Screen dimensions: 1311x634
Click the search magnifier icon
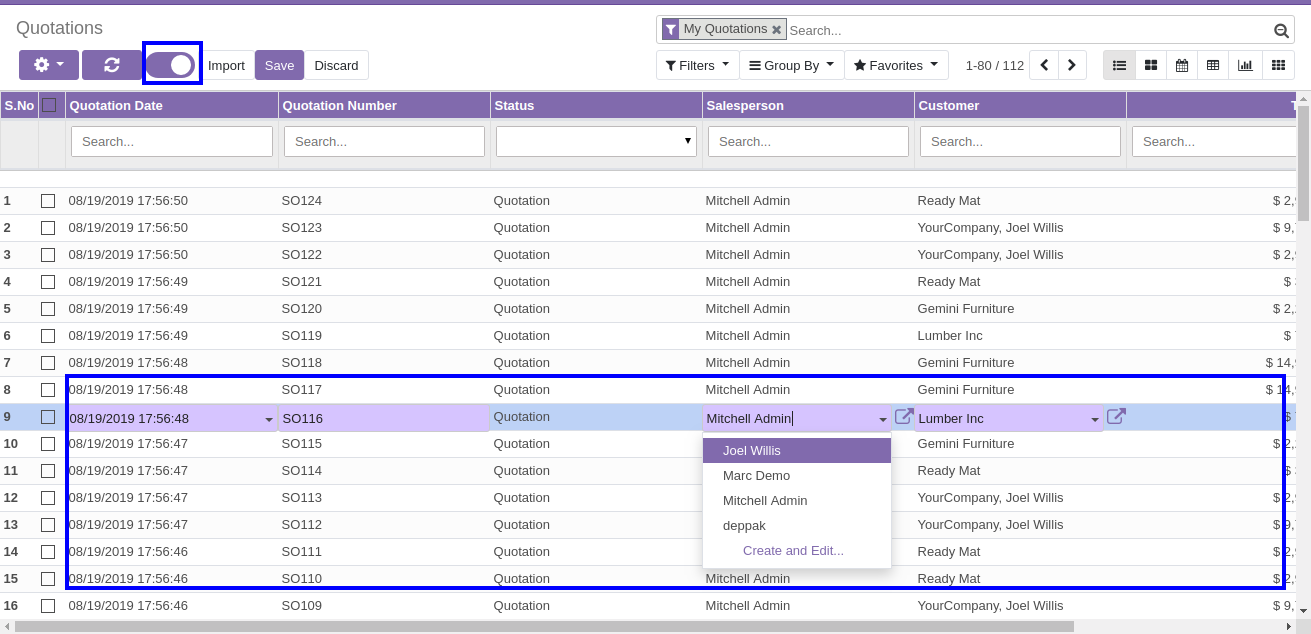click(1281, 31)
